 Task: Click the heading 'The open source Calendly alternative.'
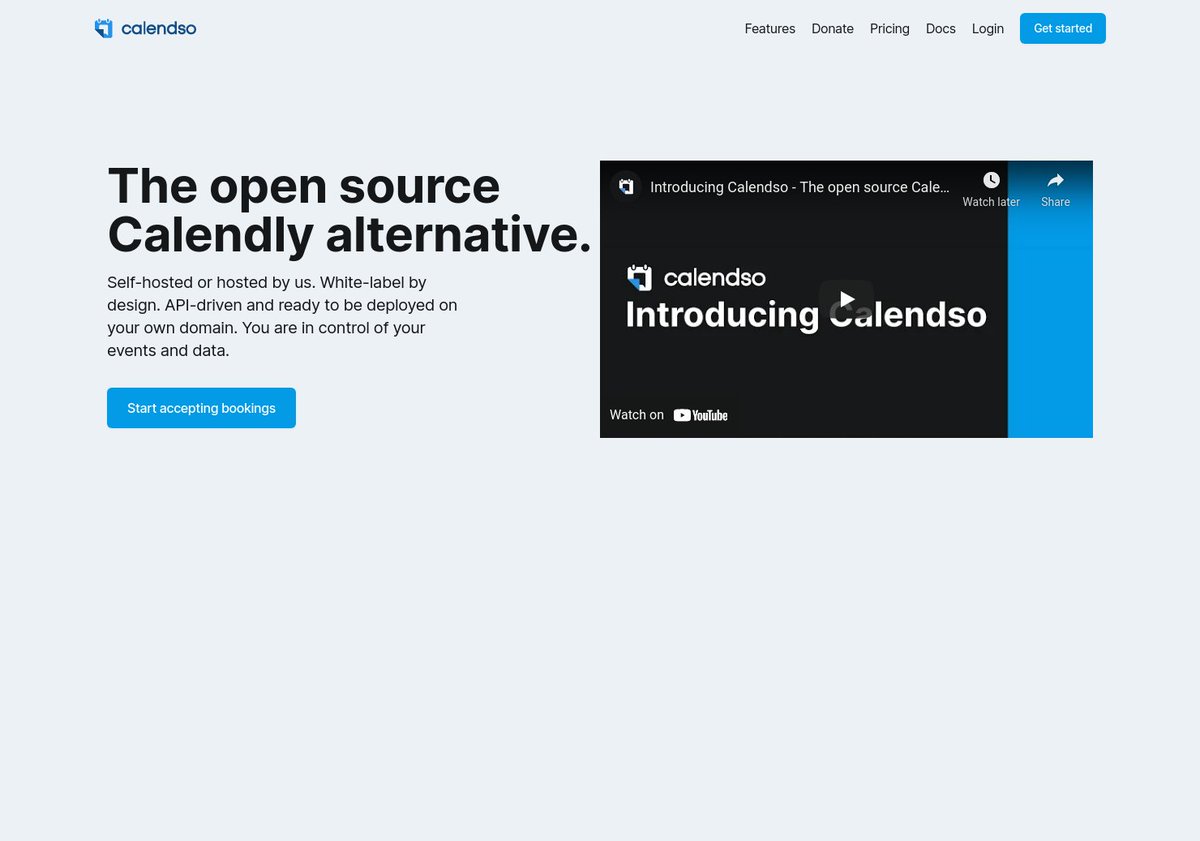pyautogui.click(x=350, y=210)
